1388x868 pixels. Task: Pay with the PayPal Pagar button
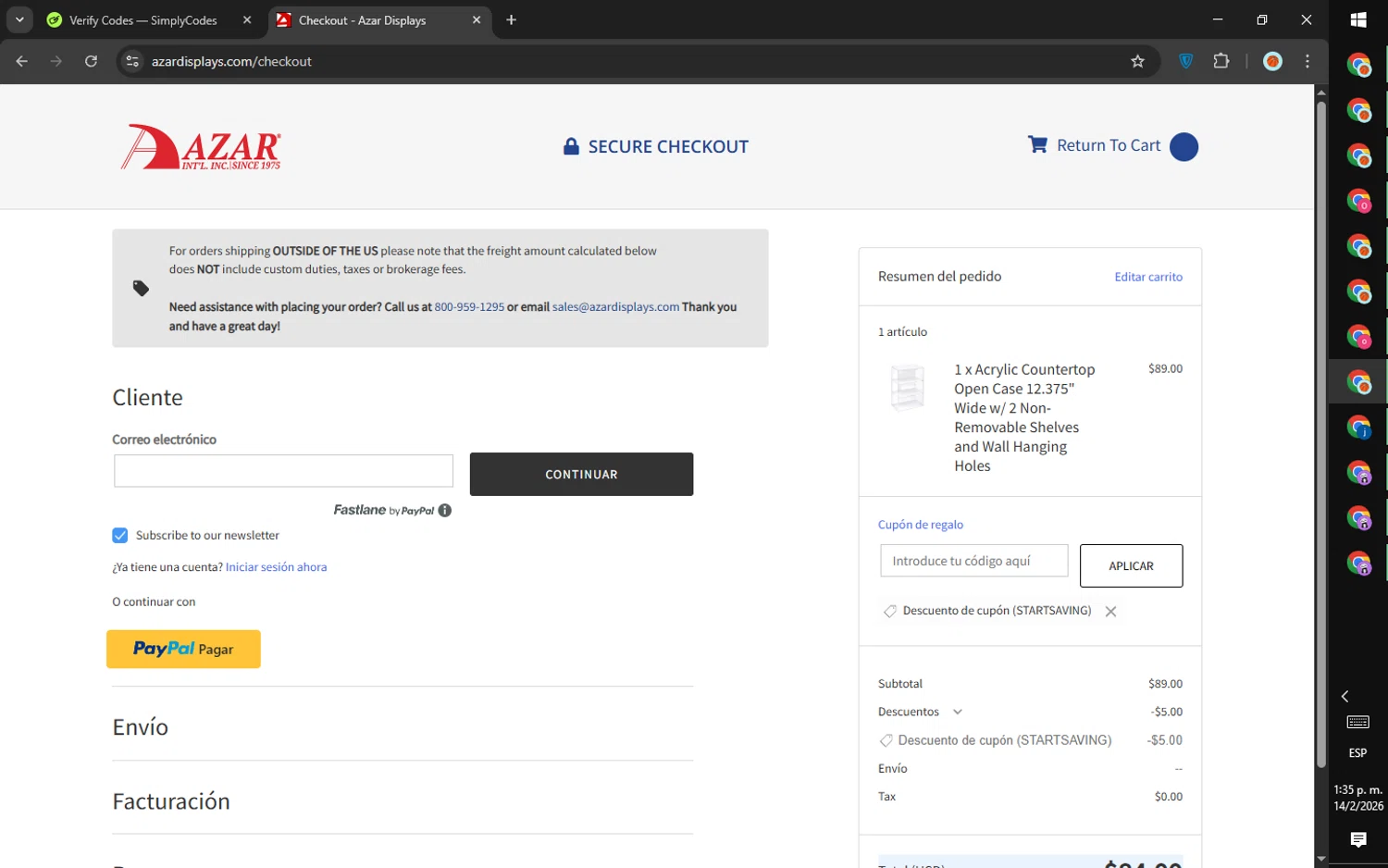pyautogui.click(x=183, y=649)
